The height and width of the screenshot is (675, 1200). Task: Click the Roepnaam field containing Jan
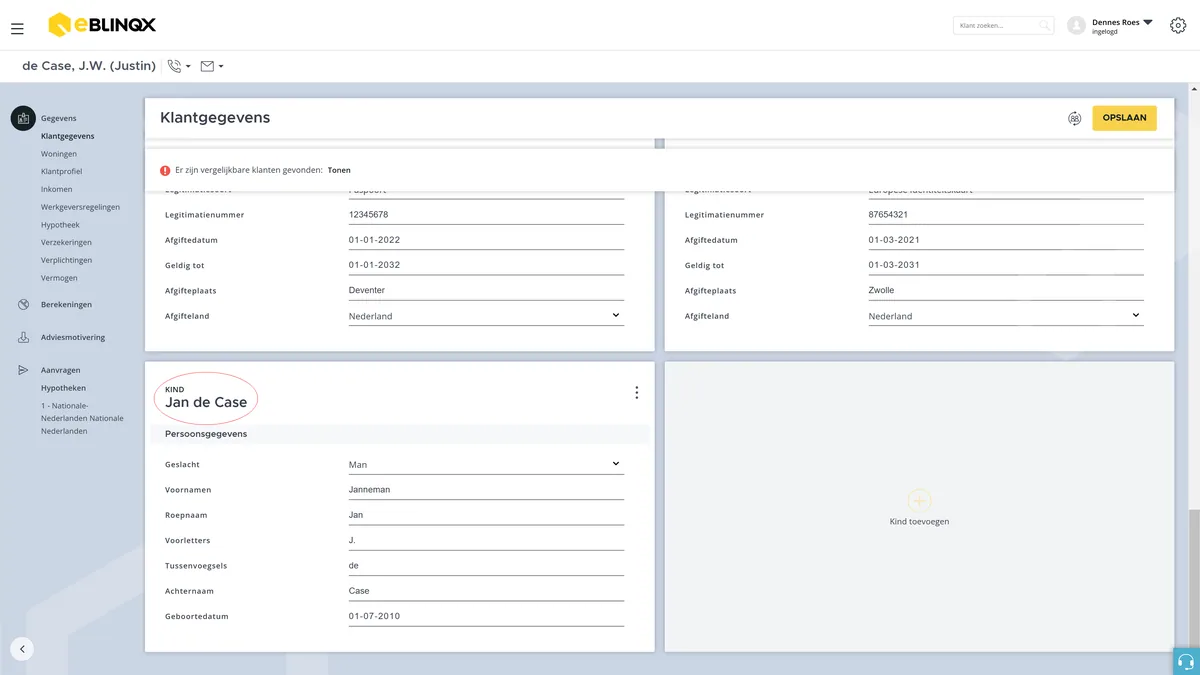486,515
